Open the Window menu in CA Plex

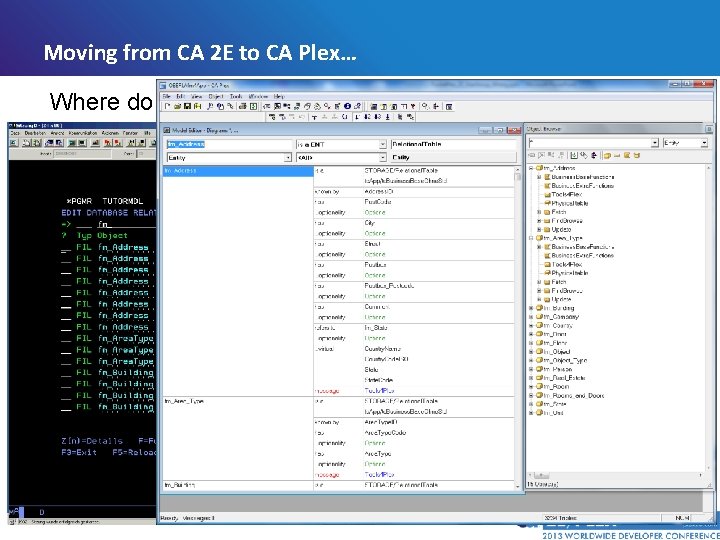[x=258, y=96]
